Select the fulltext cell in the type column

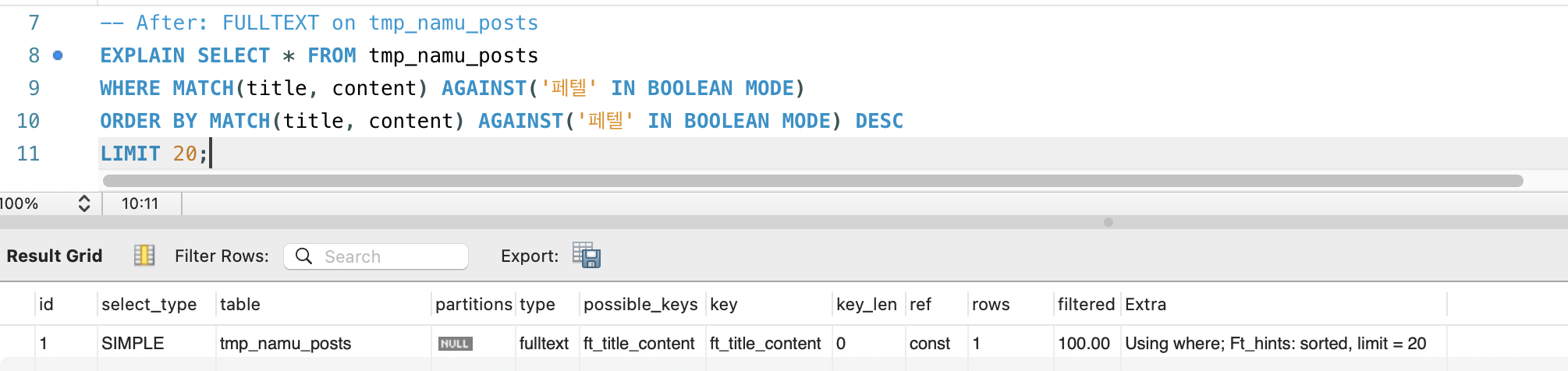coord(544,344)
